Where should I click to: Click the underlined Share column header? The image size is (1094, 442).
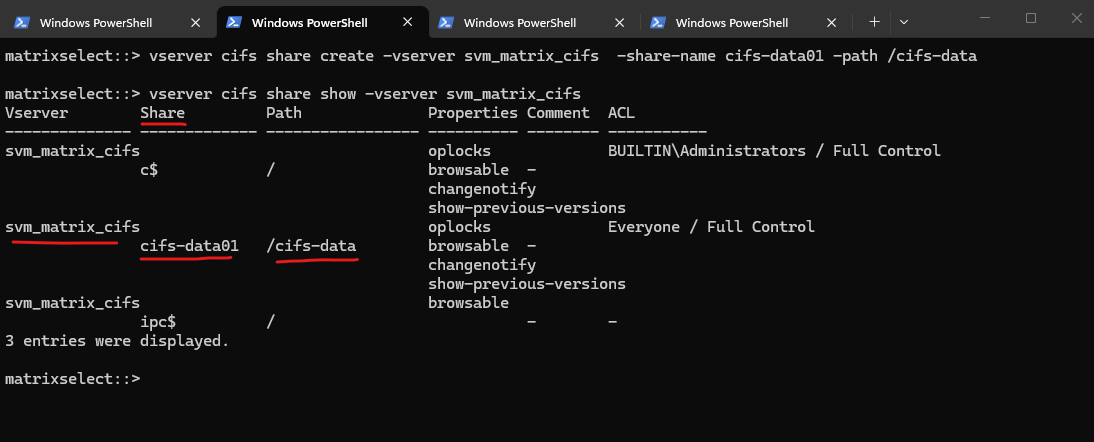click(163, 113)
